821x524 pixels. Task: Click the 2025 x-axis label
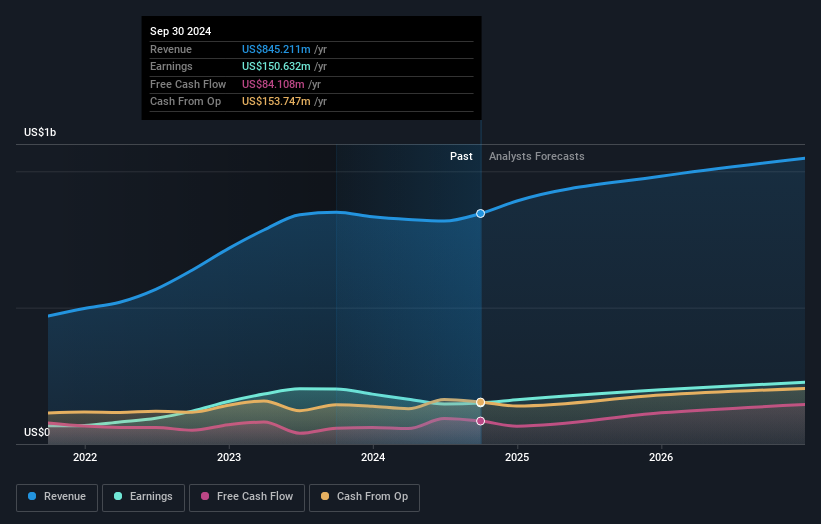[517, 458]
